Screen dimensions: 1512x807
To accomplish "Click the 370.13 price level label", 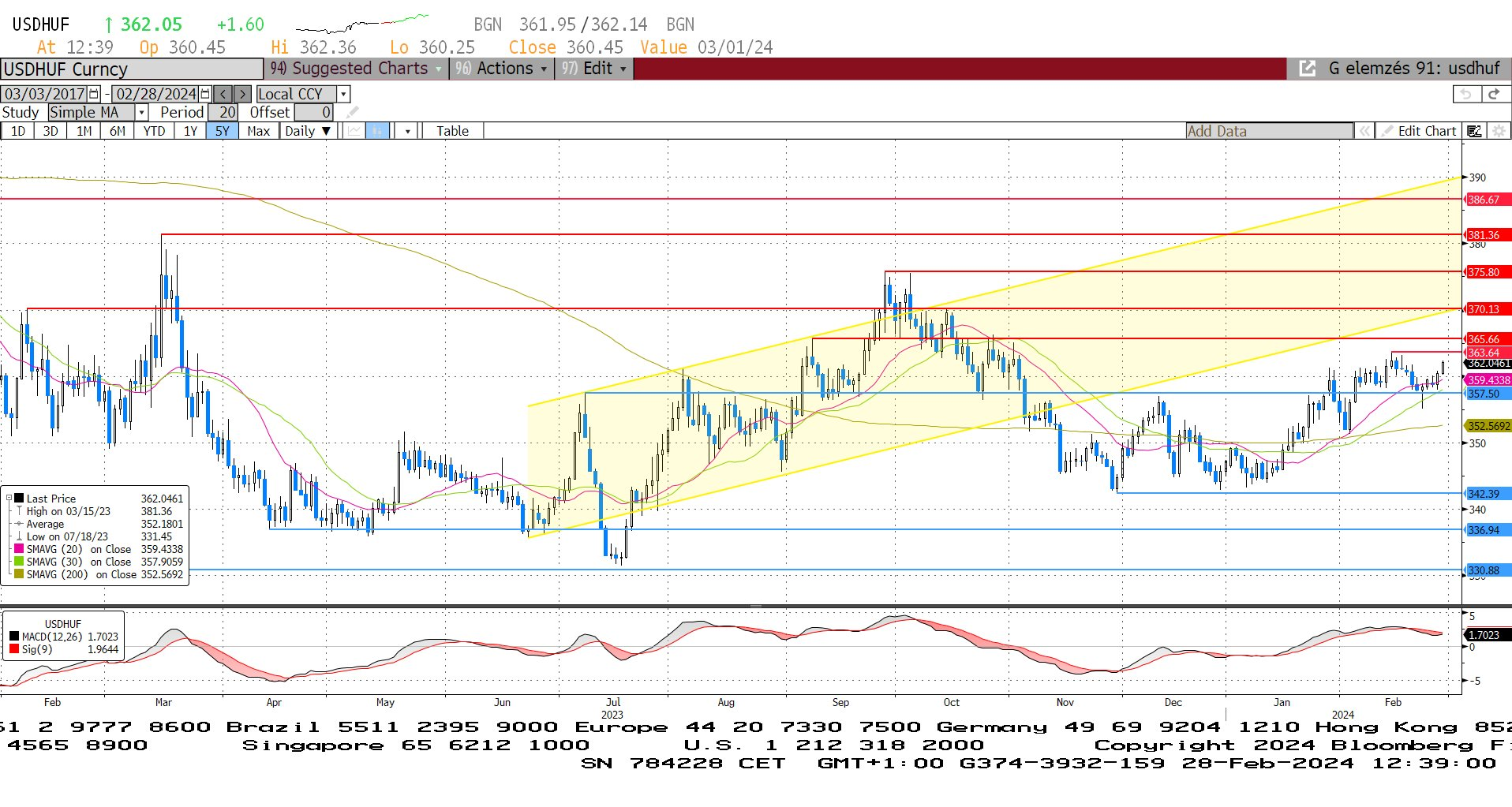I will point(1487,309).
